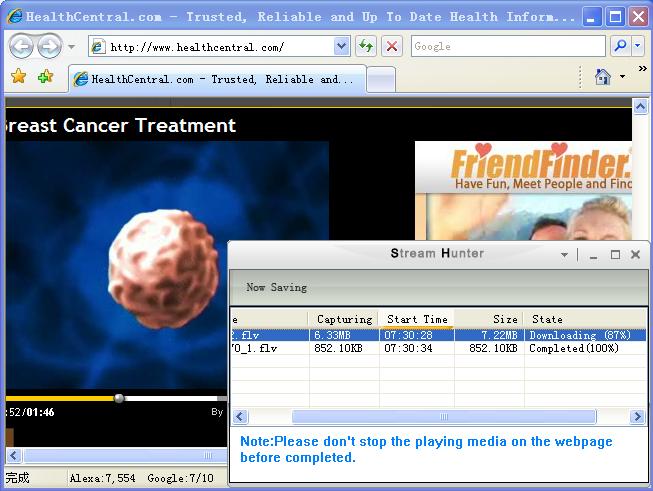Minimize the Internet Explorer window
Screen dimensions: 653x491
[x=591, y=17]
